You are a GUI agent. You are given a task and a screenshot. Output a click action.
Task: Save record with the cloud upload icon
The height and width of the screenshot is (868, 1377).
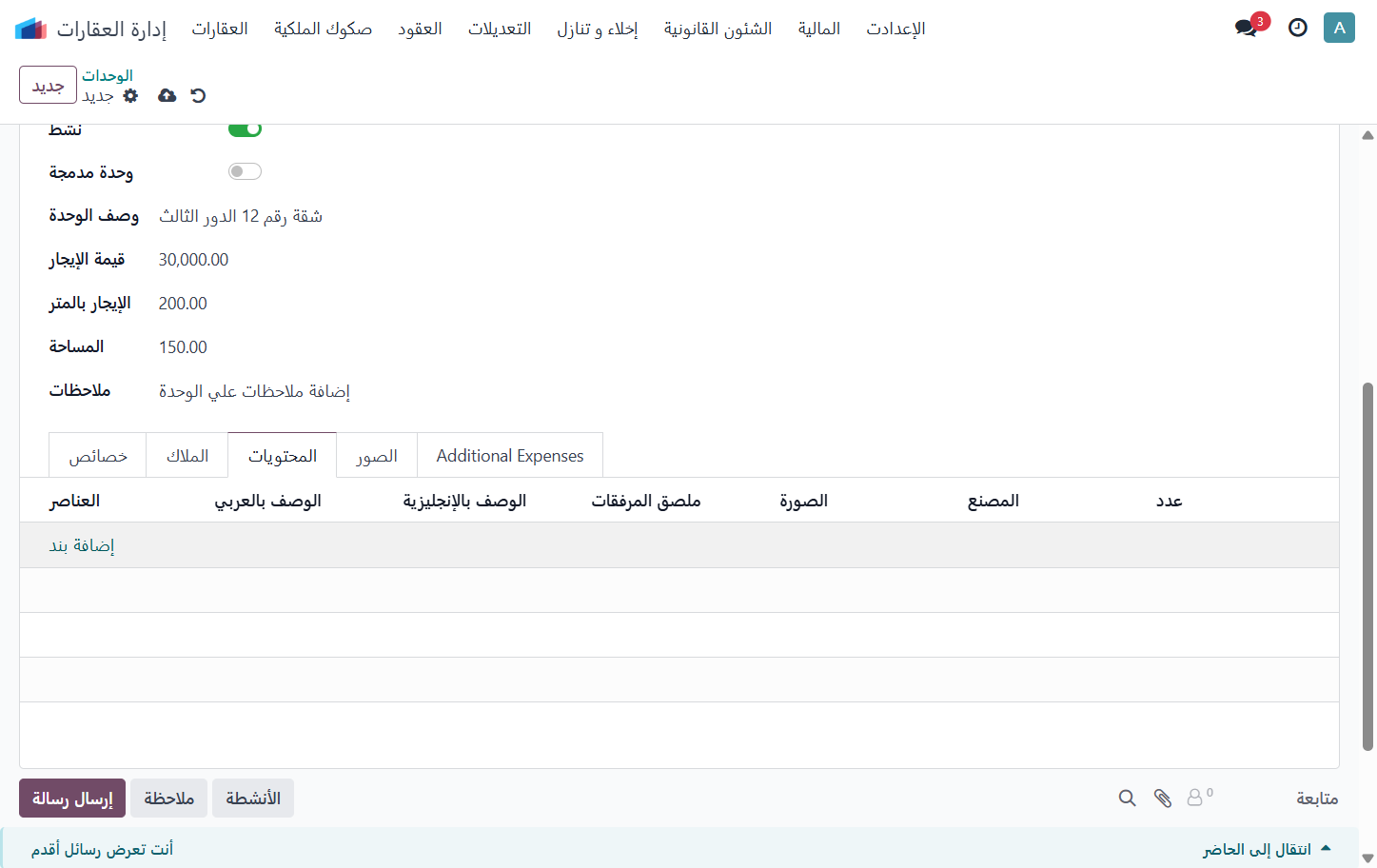click(x=167, y=95)
